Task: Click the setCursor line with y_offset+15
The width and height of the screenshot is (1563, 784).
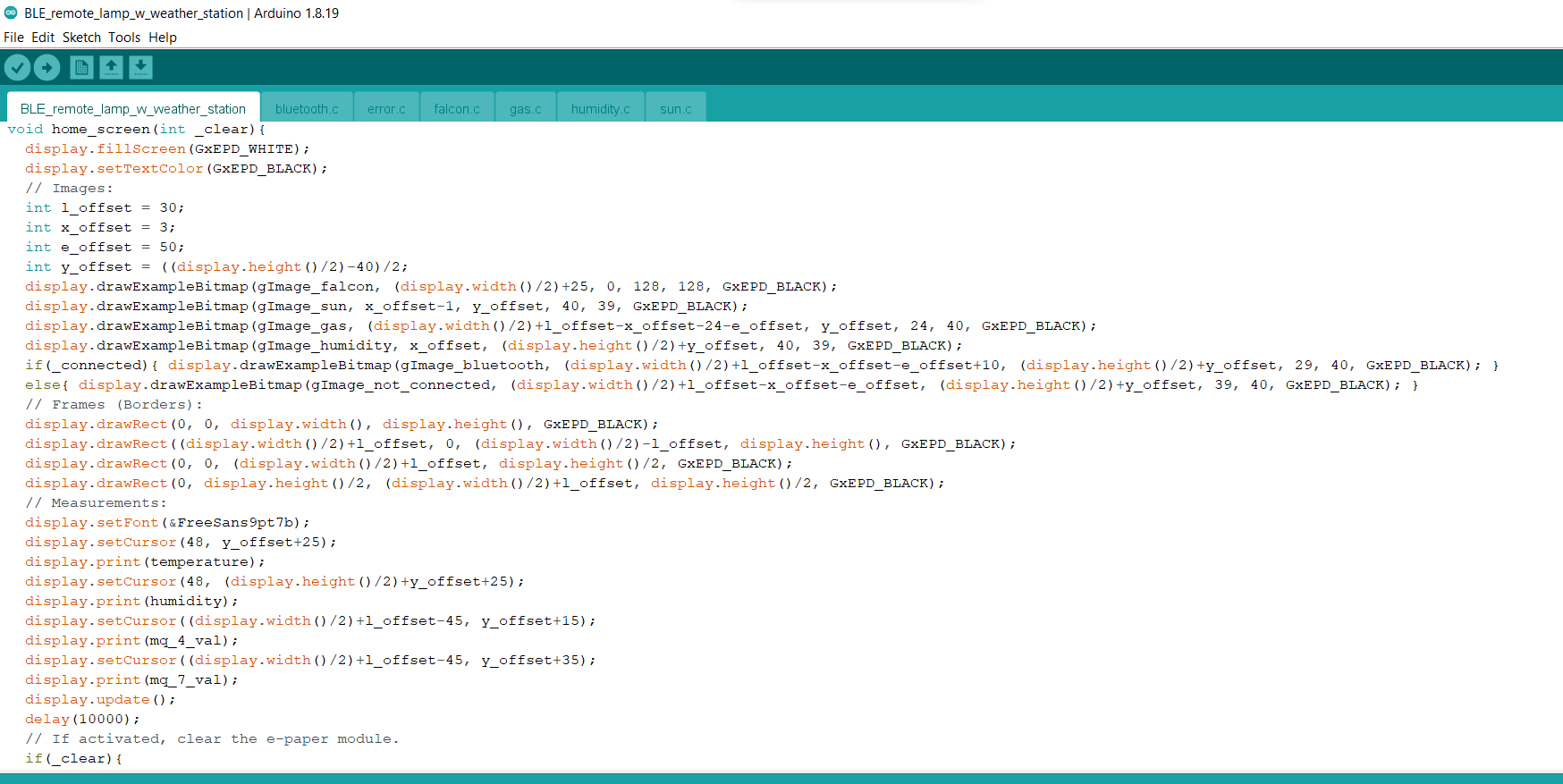Action: (310, 620)
